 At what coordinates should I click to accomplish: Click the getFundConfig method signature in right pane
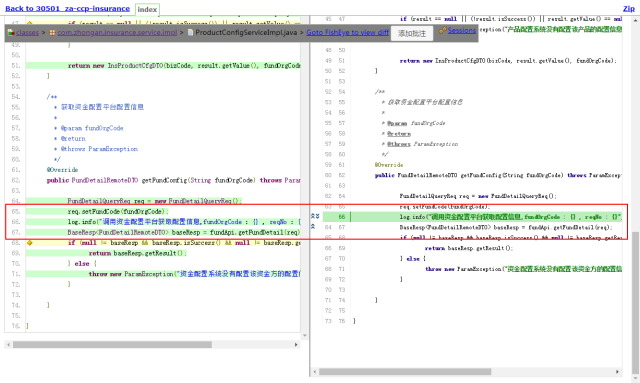498,175
